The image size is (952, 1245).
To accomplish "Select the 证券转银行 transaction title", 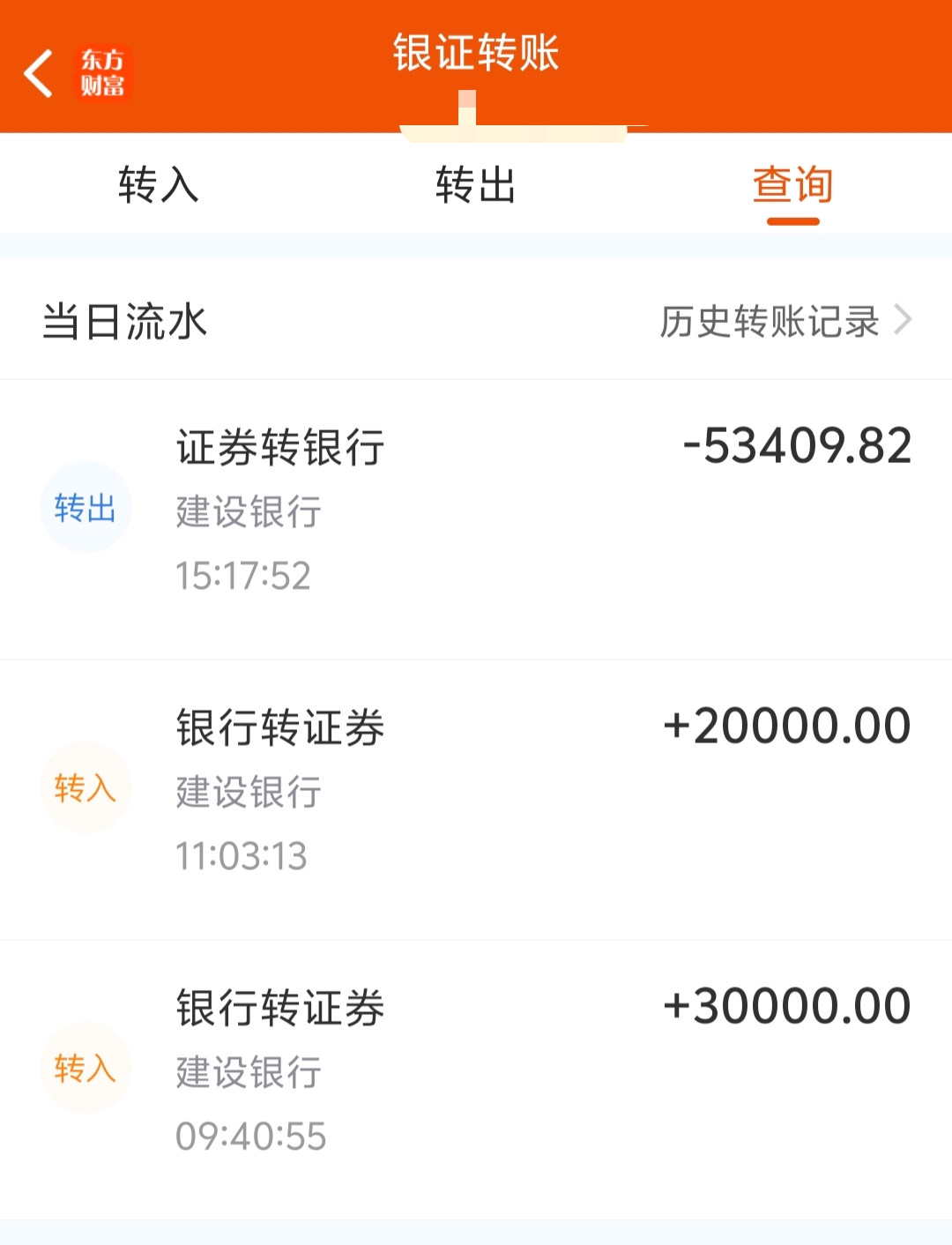I will 280,447.
